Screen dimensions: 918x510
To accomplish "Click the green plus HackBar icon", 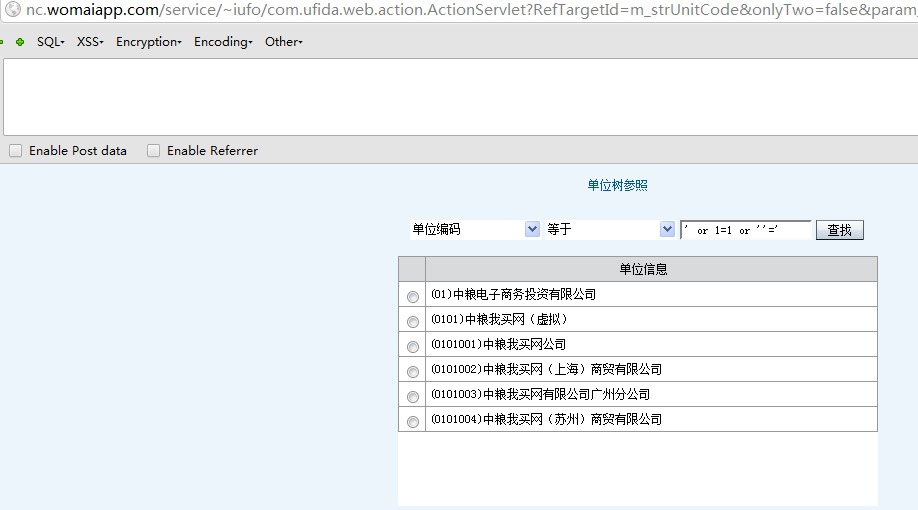I will 20,42.
